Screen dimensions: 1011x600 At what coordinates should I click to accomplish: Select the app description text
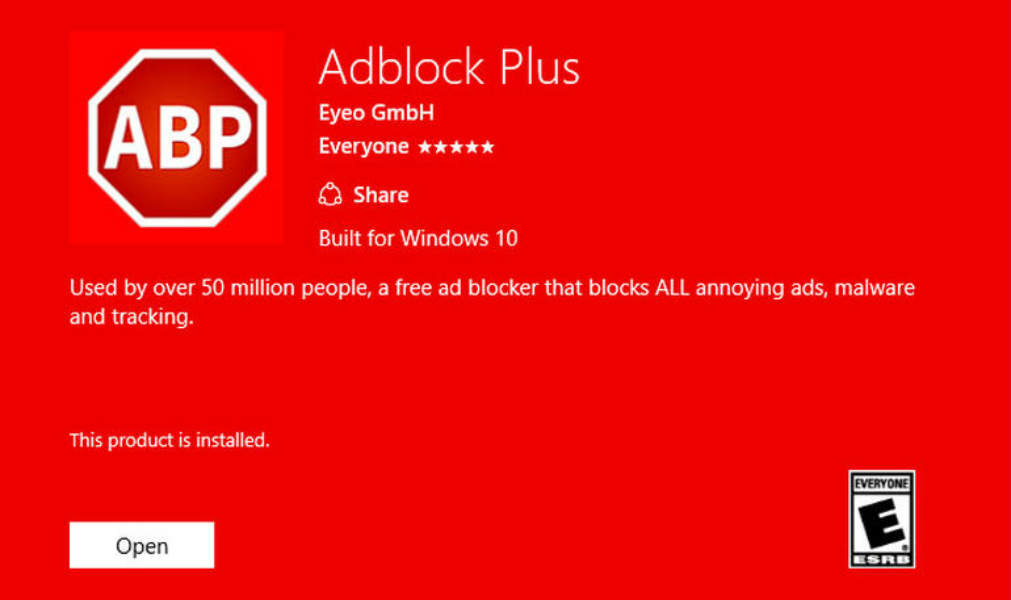[491, 288]
